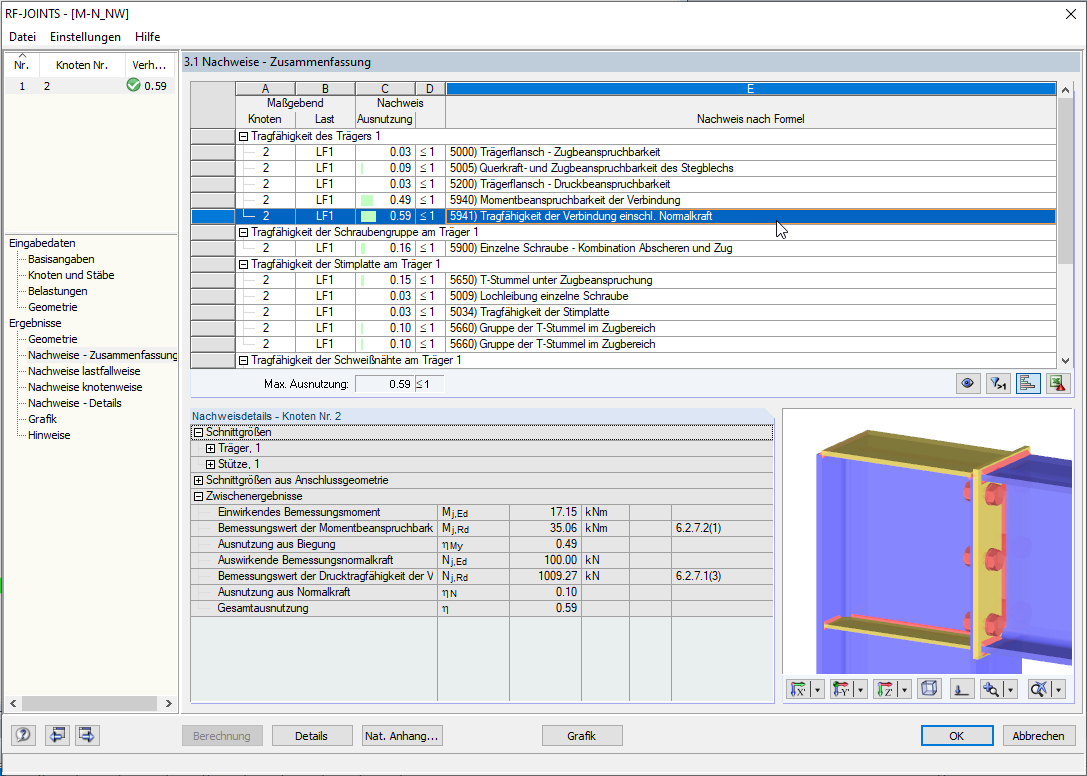Select Knoten und Stäbe tree item
Viewport: 1087px width, 776px height.
(71, 275)
